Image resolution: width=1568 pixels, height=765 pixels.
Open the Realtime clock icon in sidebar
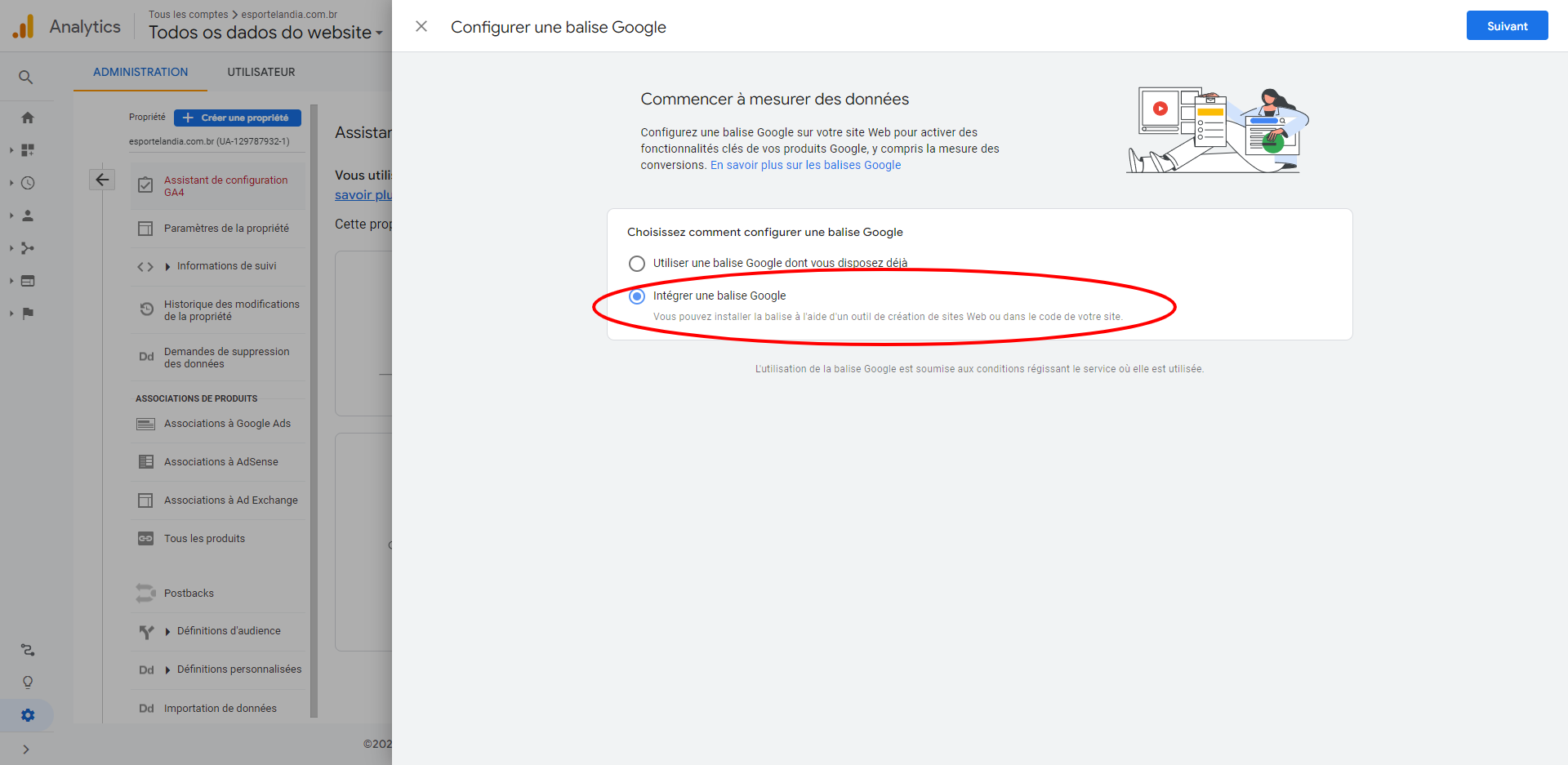(x=28, y=183)
